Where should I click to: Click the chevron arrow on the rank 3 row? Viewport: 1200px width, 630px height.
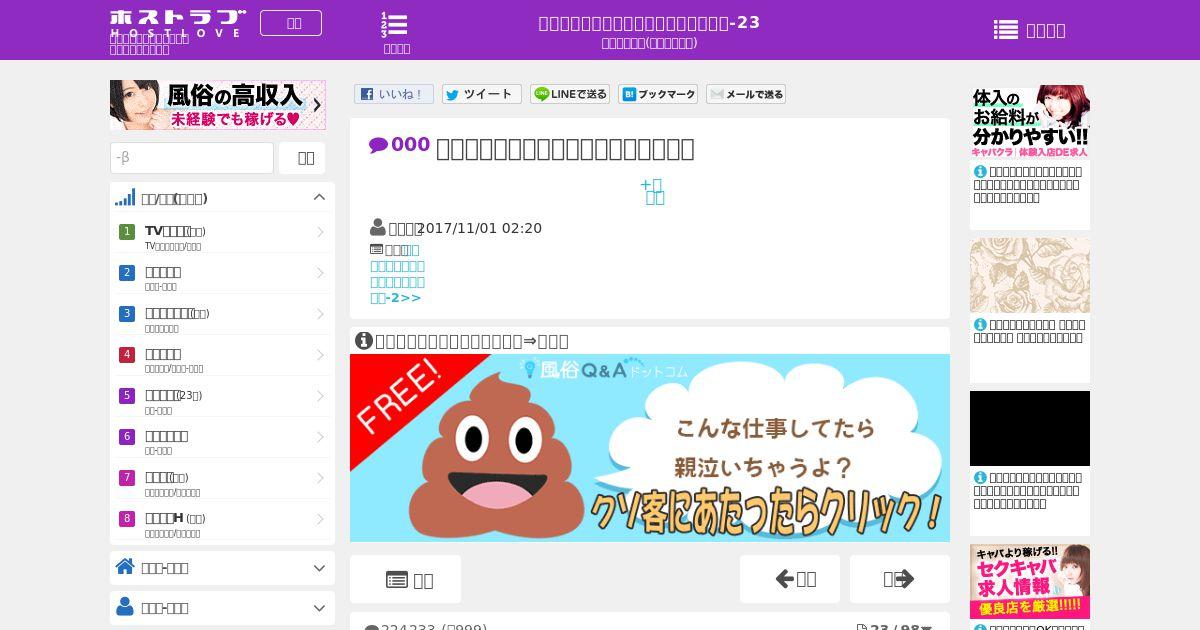[320, 314]
